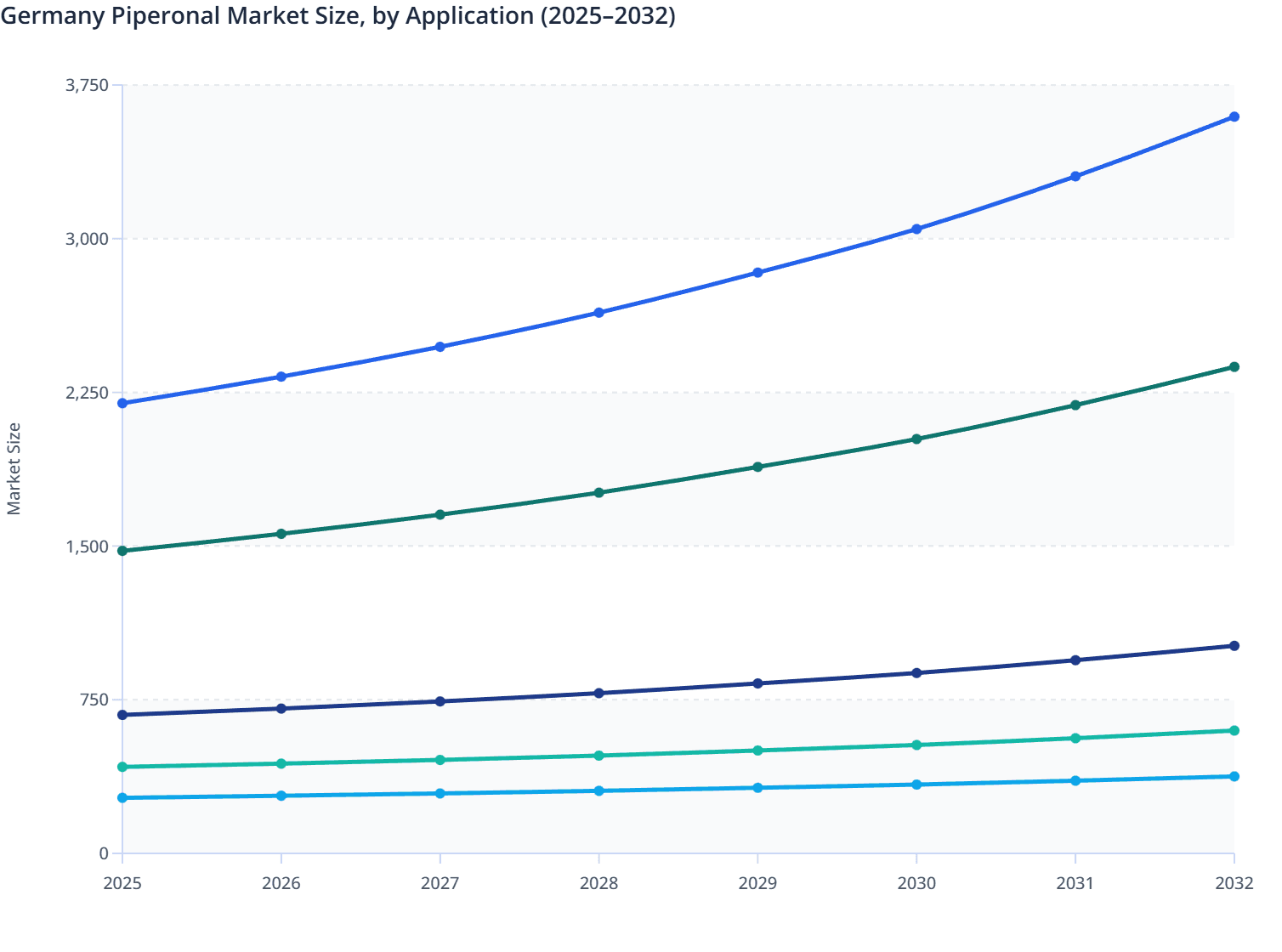The width and height of the screenshot is (1282, 952).
Task: Select the 2028 marker on teal line
Action: tap(598, 754)
